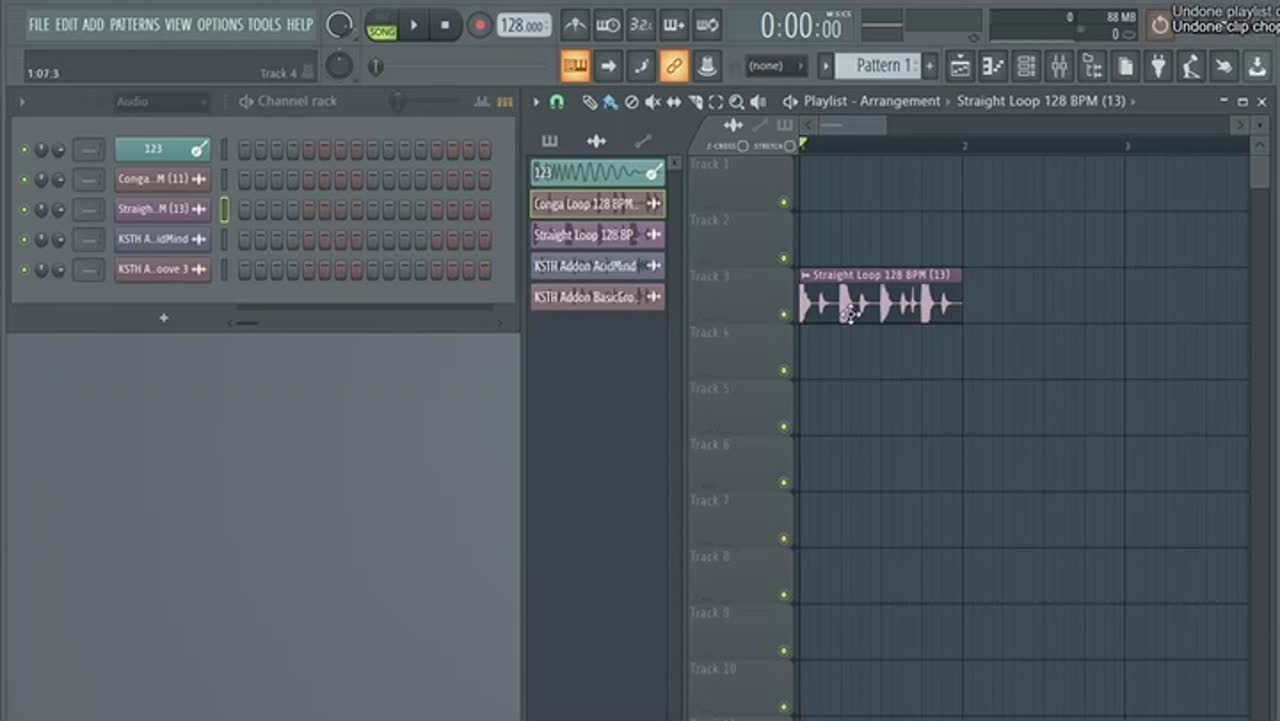Viewport: 1280px width, 721px height.
Task: Add a new channel with plus button
Action: coord(164,318)
